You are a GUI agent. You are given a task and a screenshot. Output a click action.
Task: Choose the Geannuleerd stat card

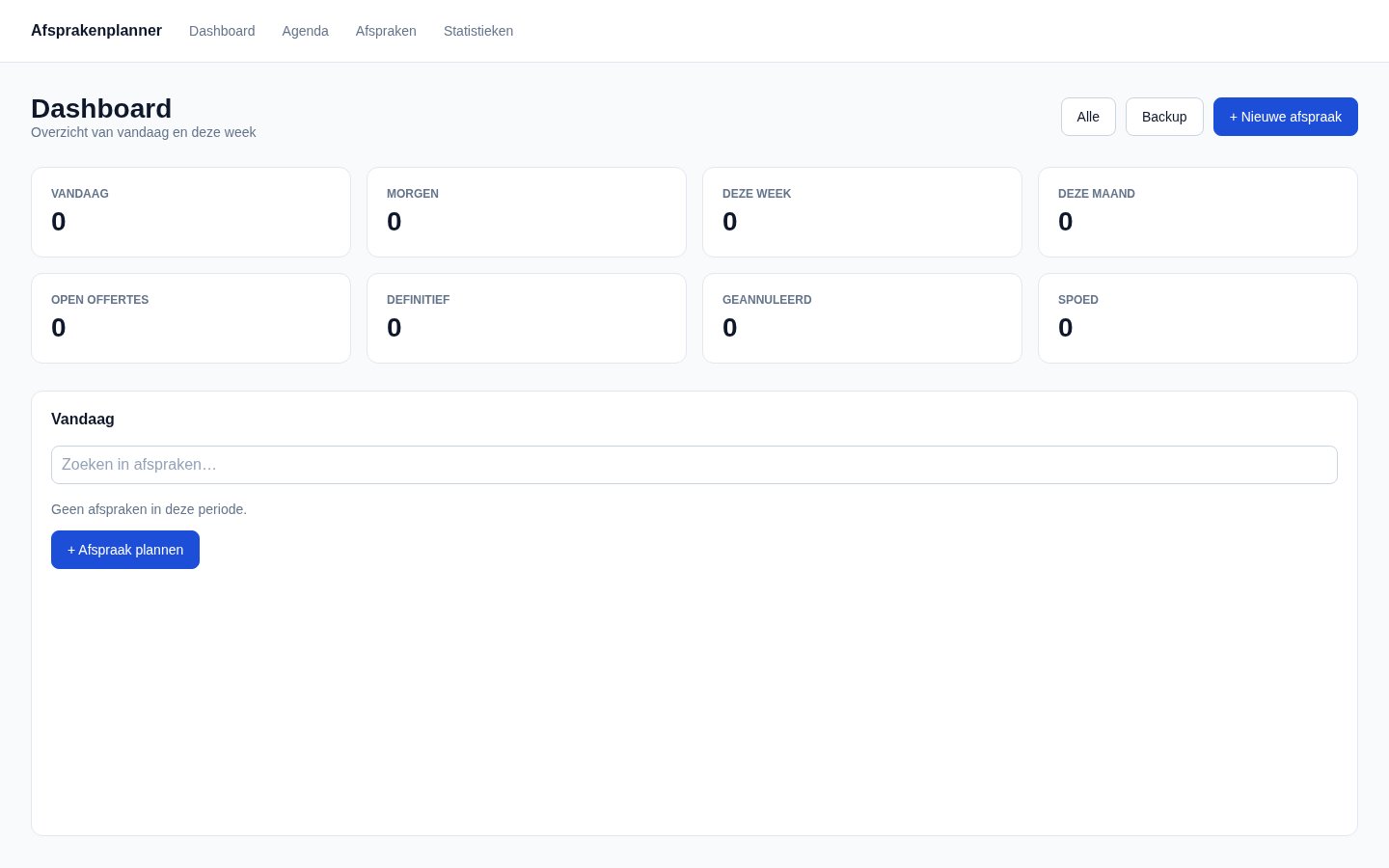pos(862,318)
